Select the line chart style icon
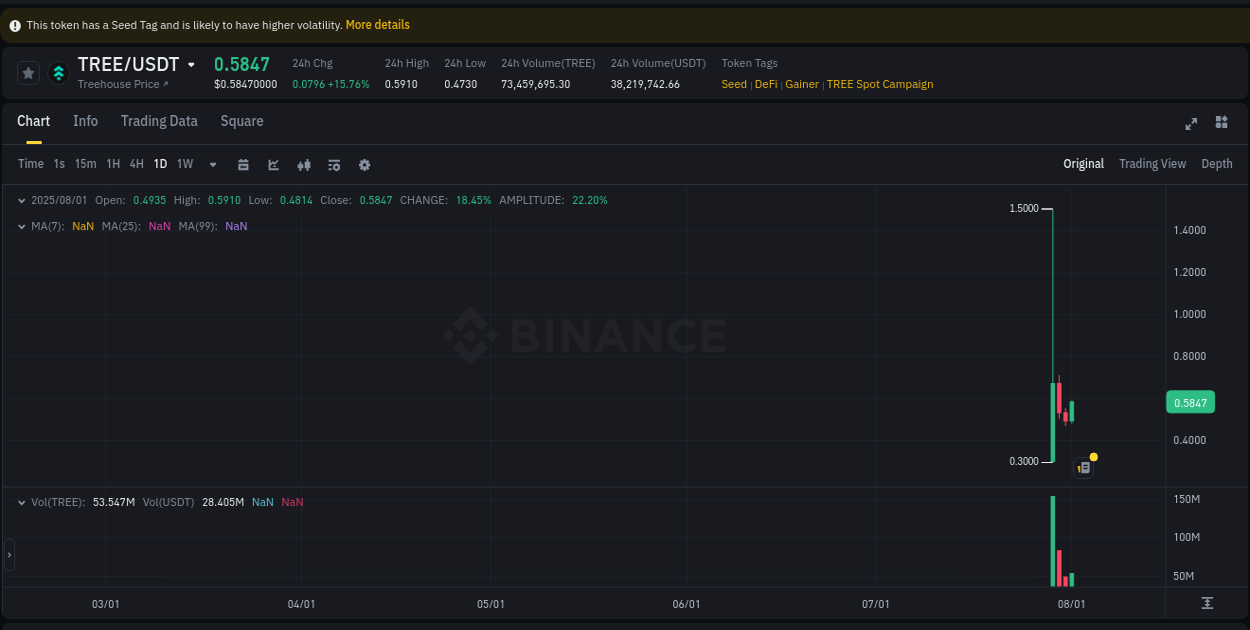 pos(273,164)
